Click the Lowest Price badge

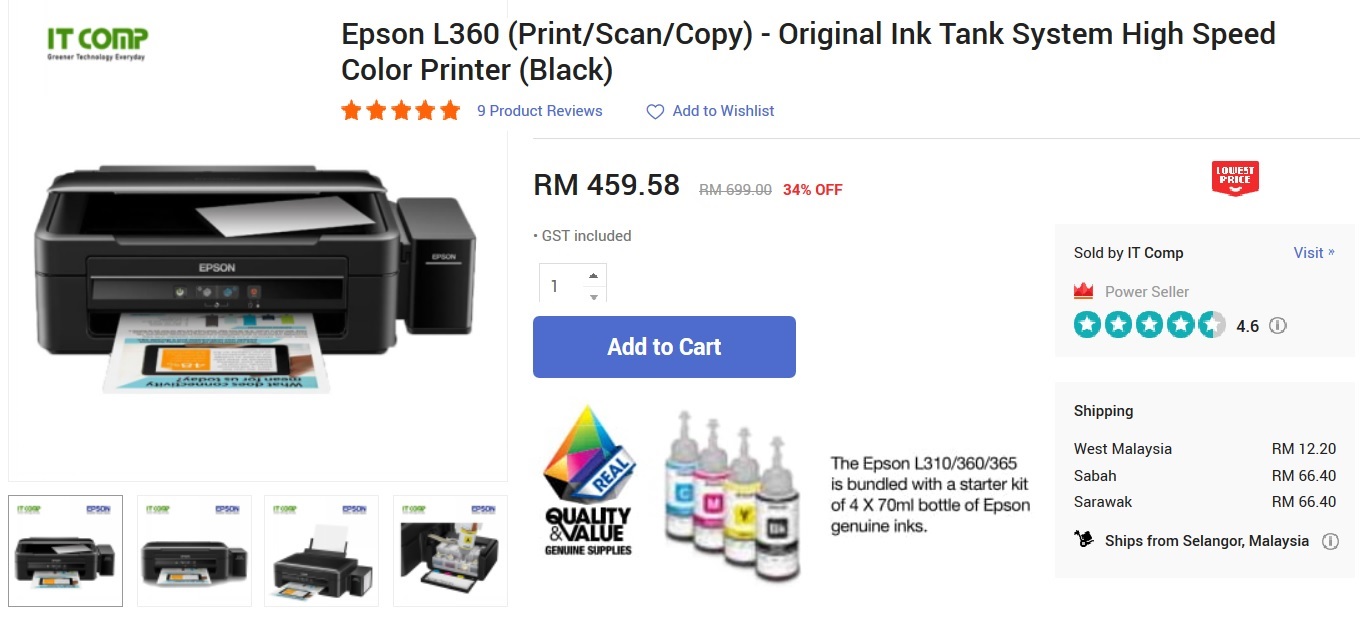[1235, 178]
